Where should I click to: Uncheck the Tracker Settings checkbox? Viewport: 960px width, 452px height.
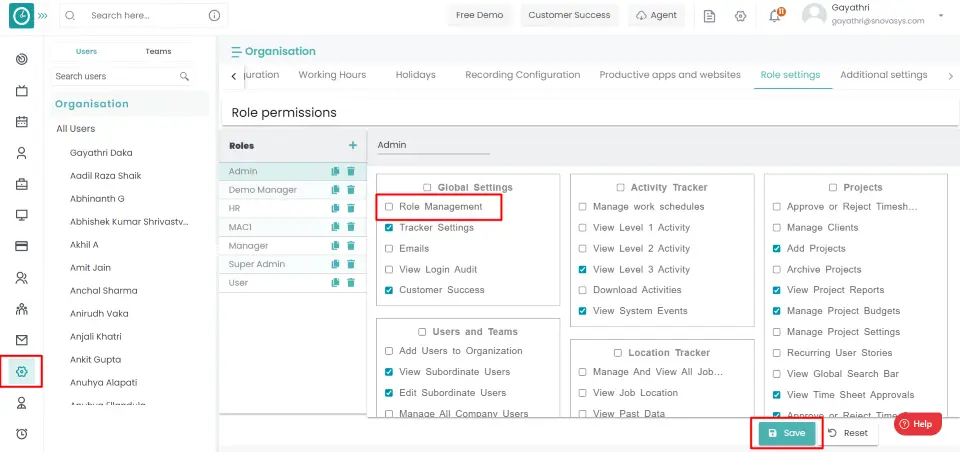pyautogui.click(x=389, y=228)
